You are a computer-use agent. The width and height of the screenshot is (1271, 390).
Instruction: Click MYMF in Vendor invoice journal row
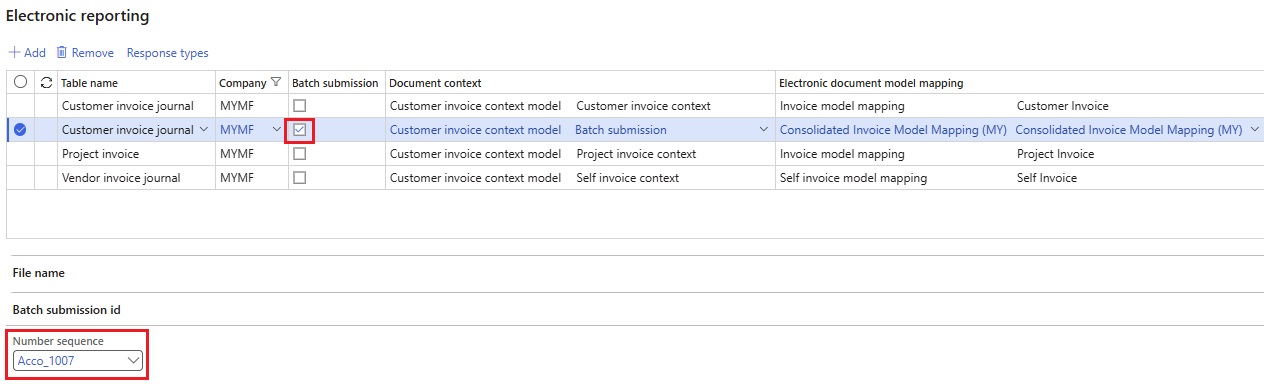(x=237, y=178)
